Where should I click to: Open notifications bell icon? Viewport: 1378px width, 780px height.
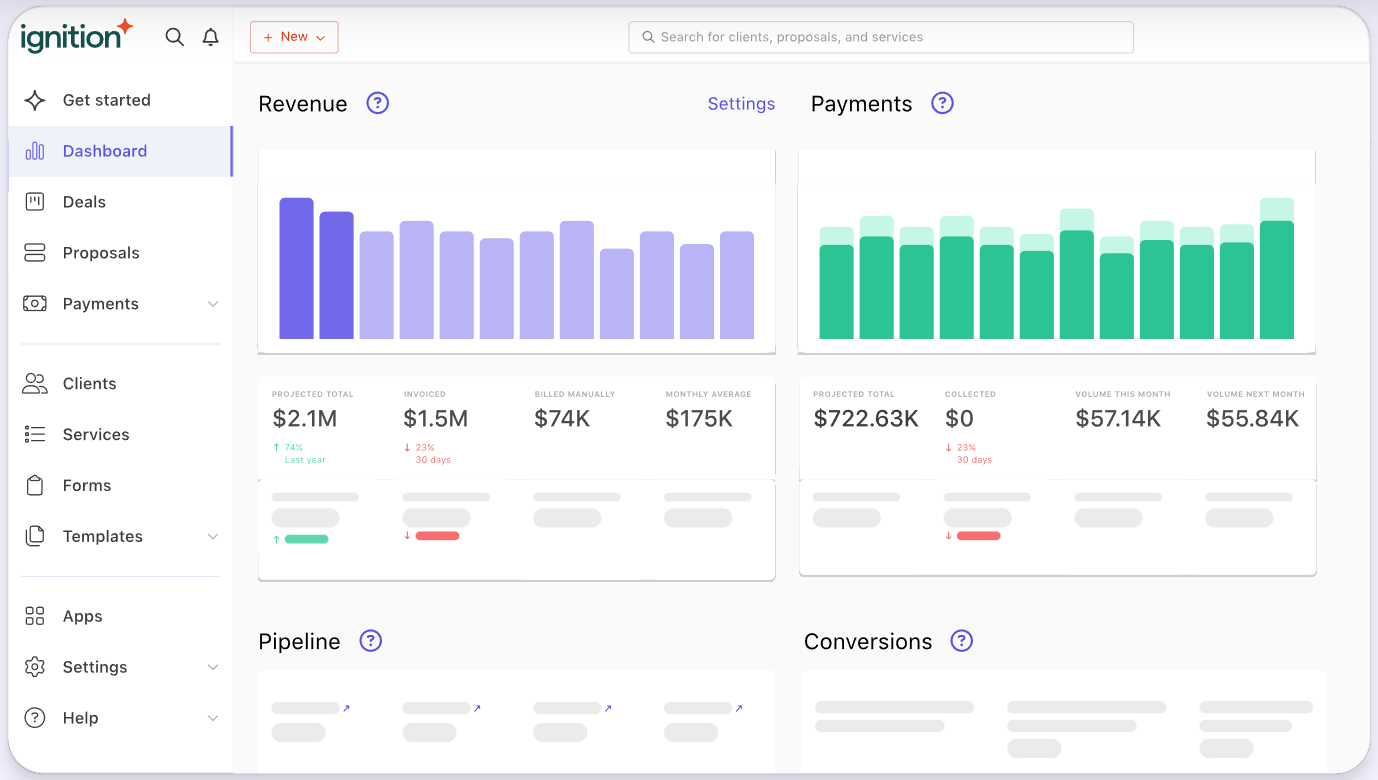click(x=210, y=37)
